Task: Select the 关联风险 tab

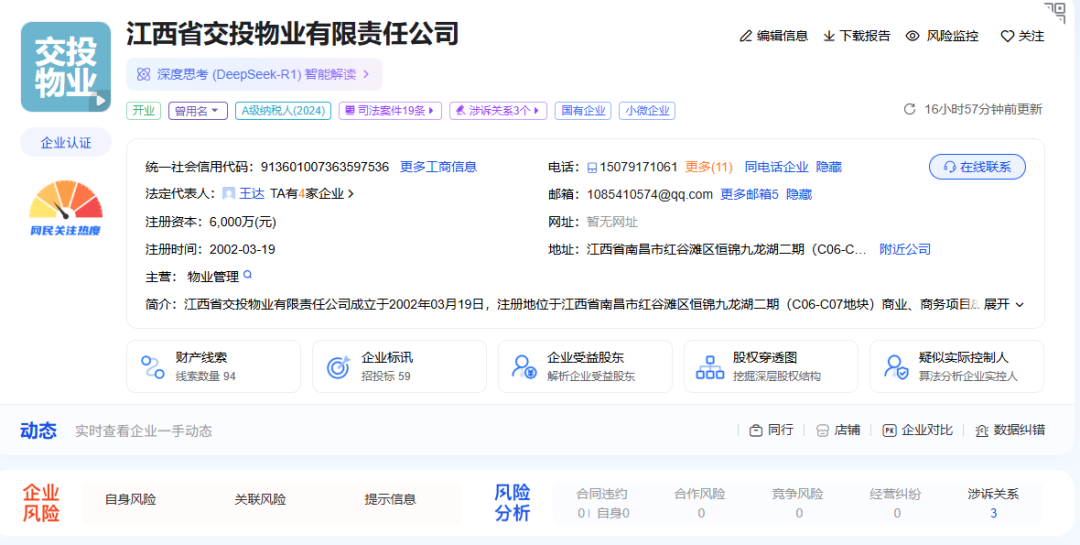Action: point(260,500)
